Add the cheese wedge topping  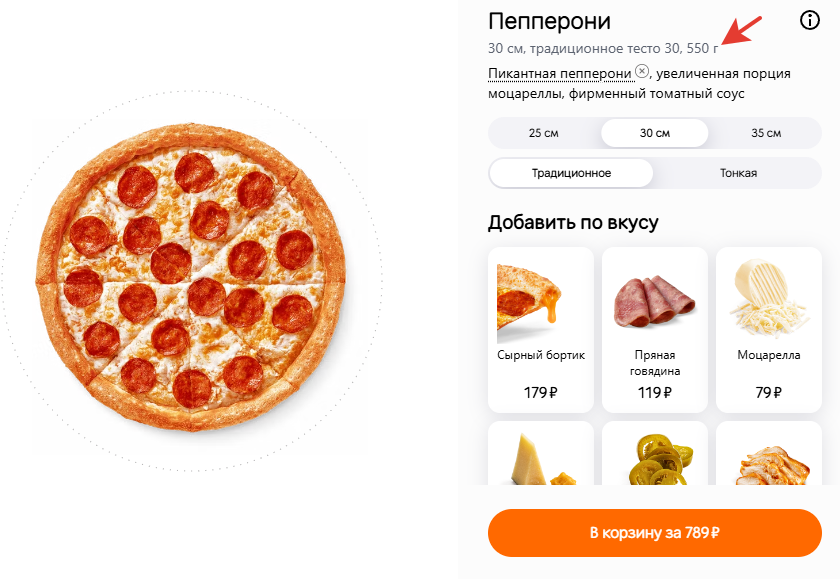tap(541, 454)
